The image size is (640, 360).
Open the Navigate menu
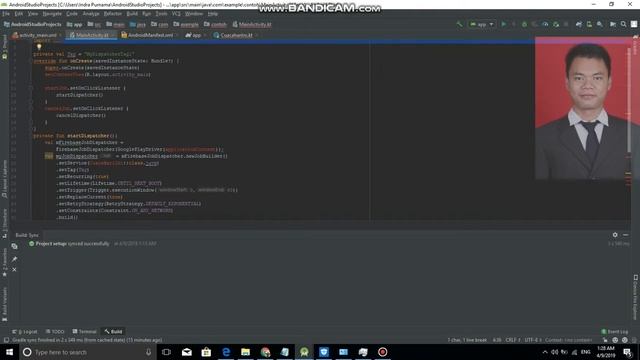coord(52,14)
